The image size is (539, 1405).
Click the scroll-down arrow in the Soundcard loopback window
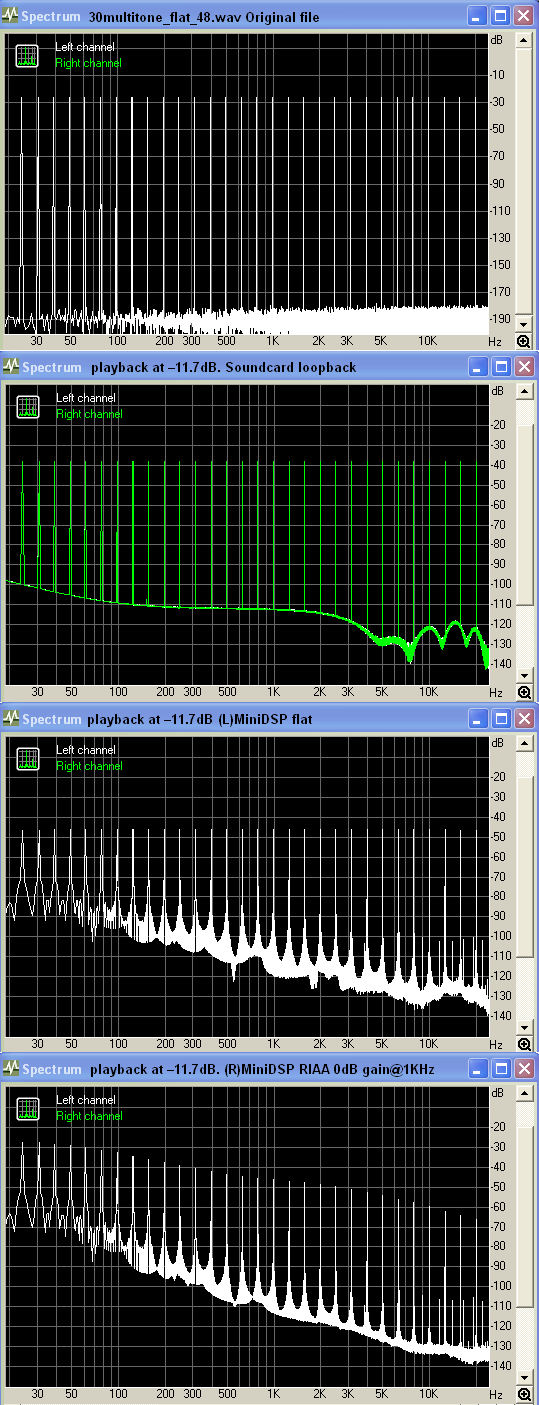point(524,675)
